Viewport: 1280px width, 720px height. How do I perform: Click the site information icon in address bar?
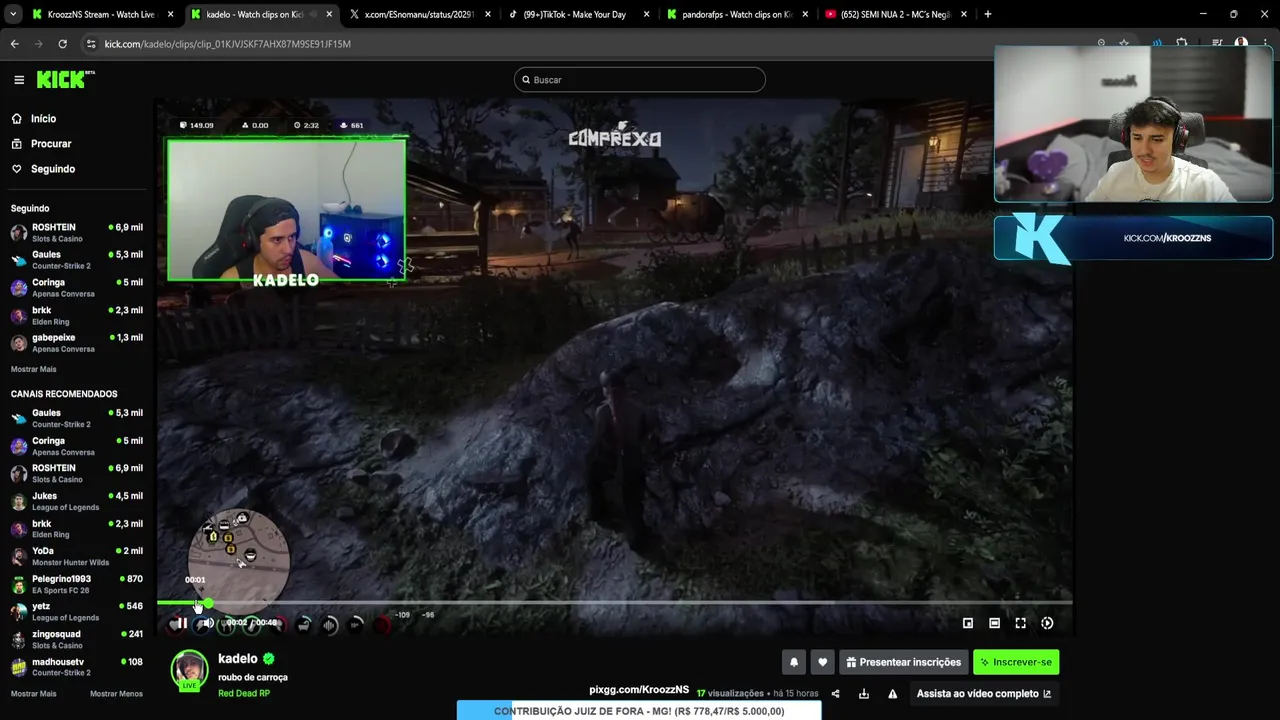[91, 44]
